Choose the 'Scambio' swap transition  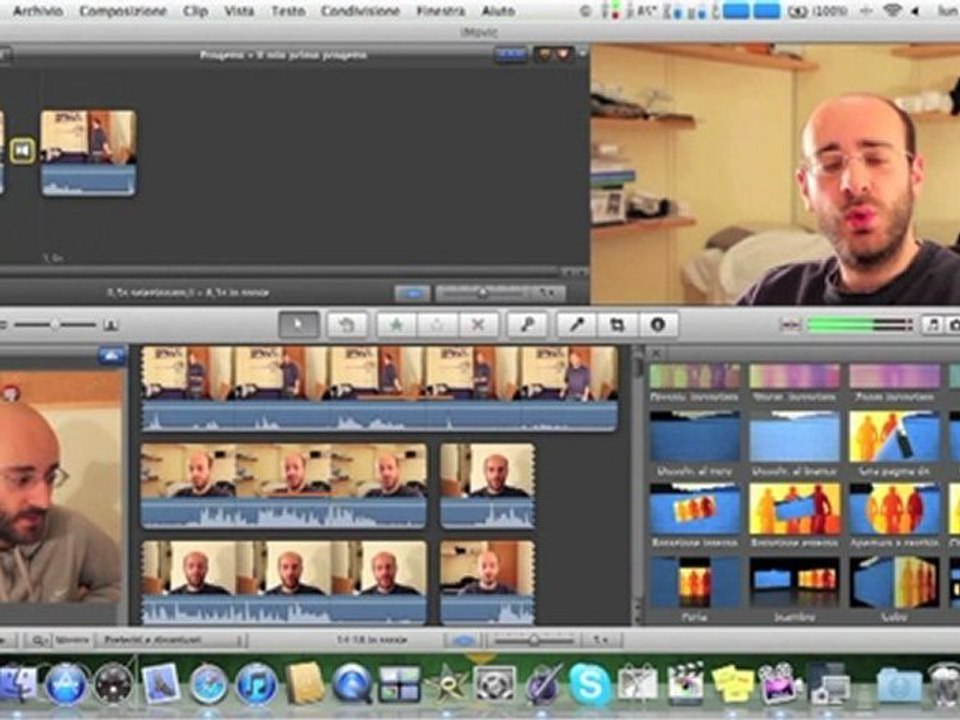(x=794, y=582)
